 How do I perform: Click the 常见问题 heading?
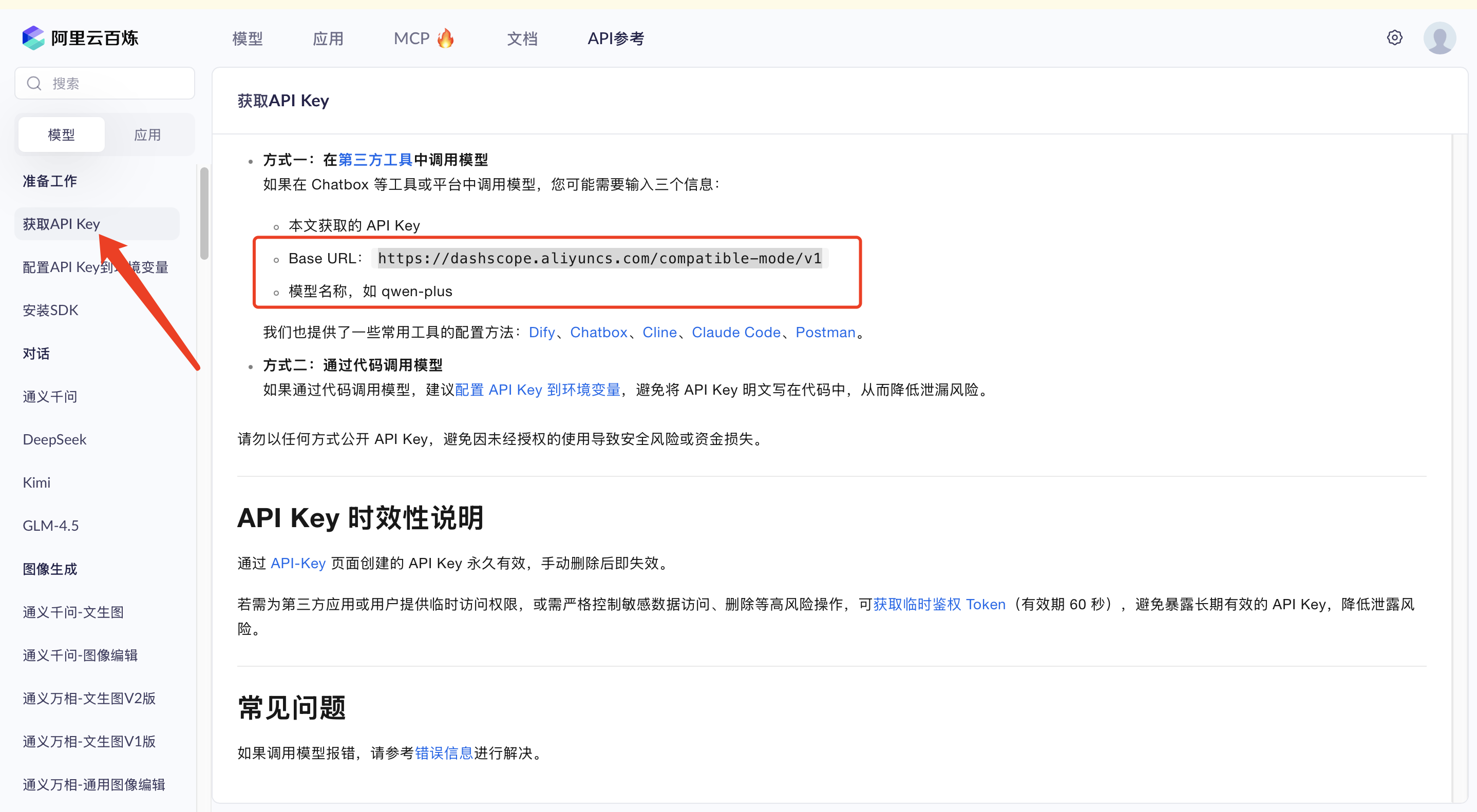[292, 708]
